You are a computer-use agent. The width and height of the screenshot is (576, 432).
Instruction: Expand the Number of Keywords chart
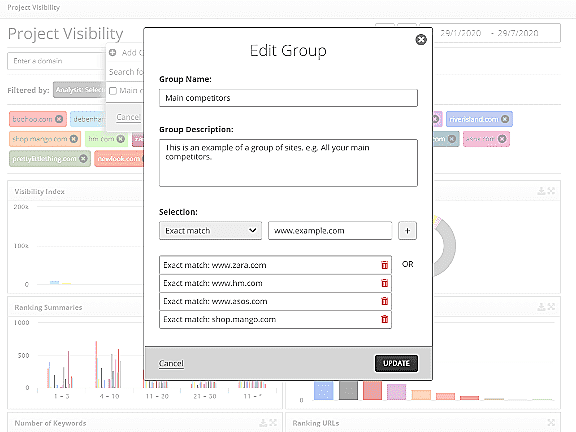(273, 423)
